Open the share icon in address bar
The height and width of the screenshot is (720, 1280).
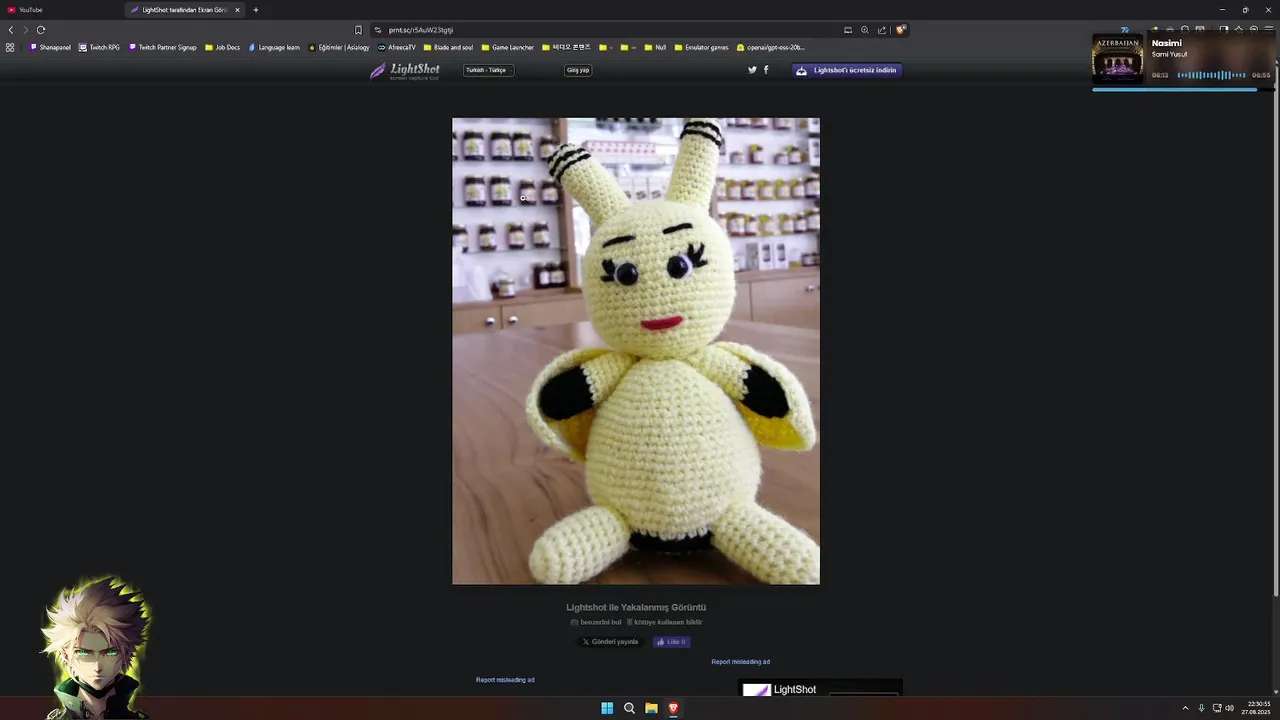[x=882, y=30]
